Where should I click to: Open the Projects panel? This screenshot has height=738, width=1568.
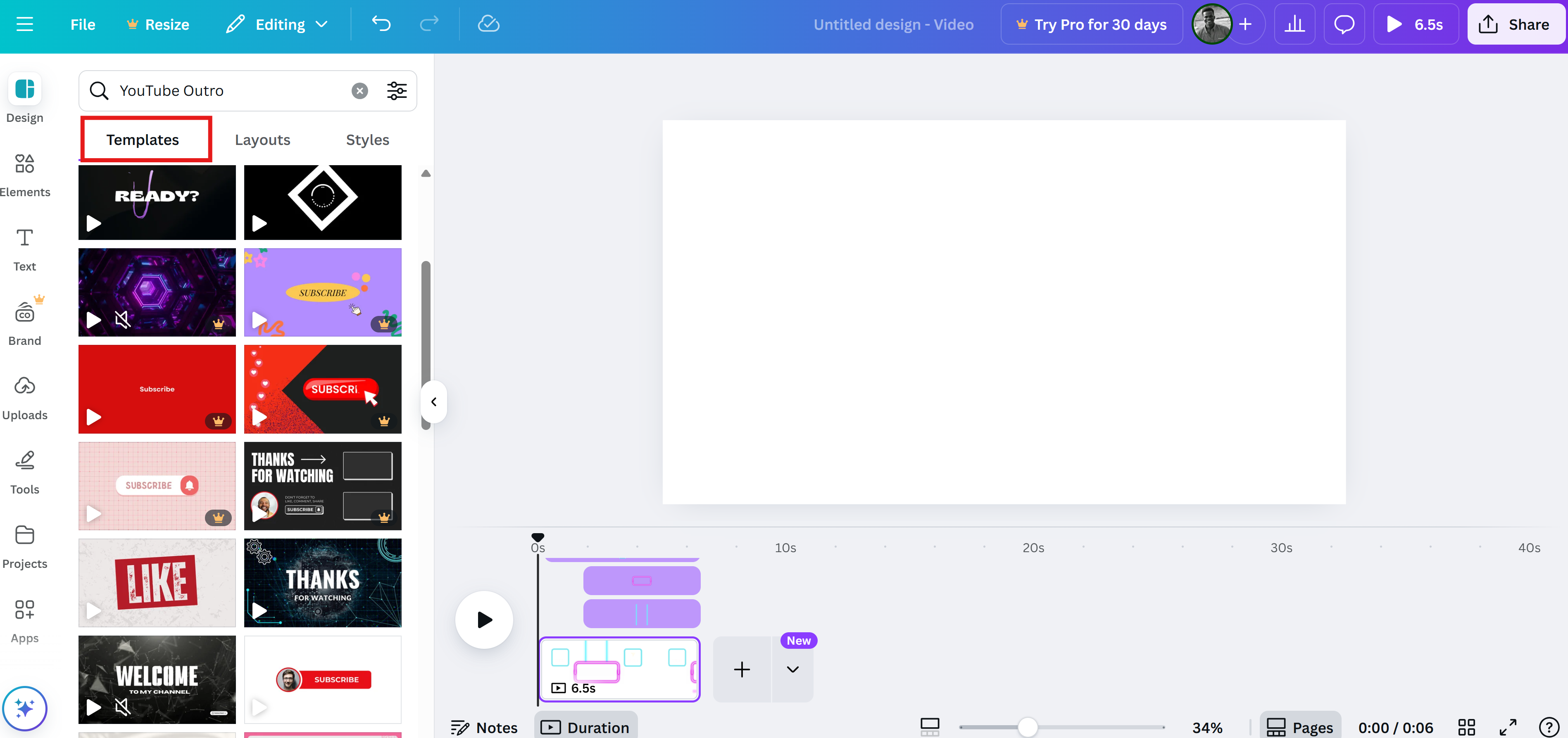pyautogui.click(x=24, y=545)
